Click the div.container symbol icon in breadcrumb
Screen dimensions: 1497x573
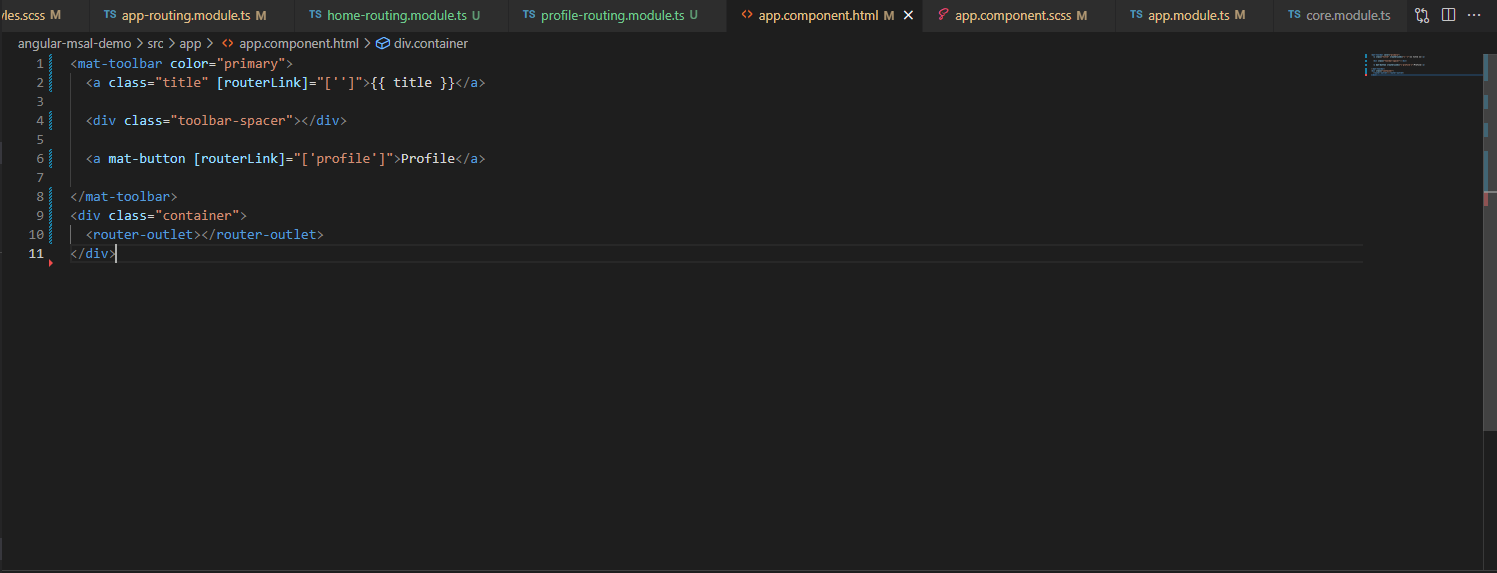[x=382, y=44]
